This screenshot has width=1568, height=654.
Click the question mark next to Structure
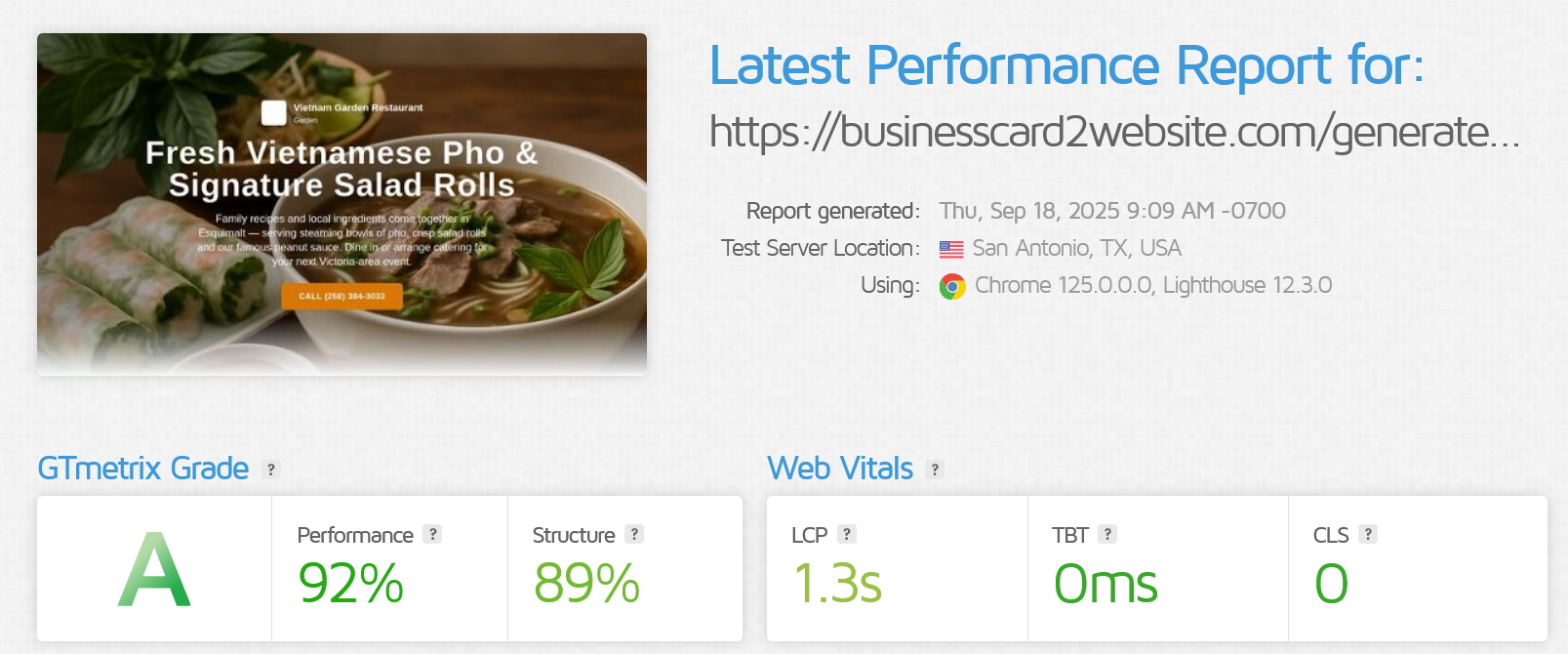[634, 534]
